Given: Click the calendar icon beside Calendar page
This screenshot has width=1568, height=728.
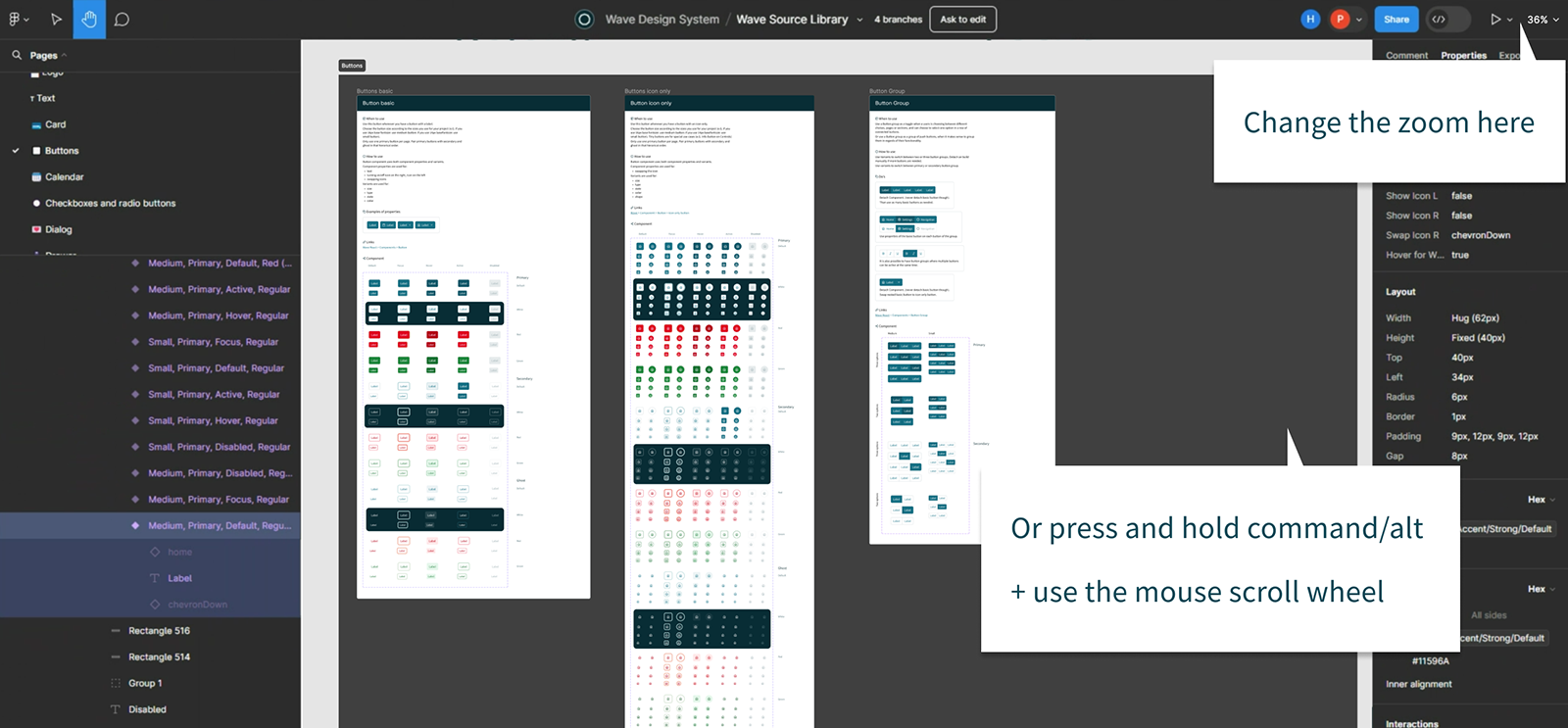Looking at the screenshot, I should tap(36, 177).
